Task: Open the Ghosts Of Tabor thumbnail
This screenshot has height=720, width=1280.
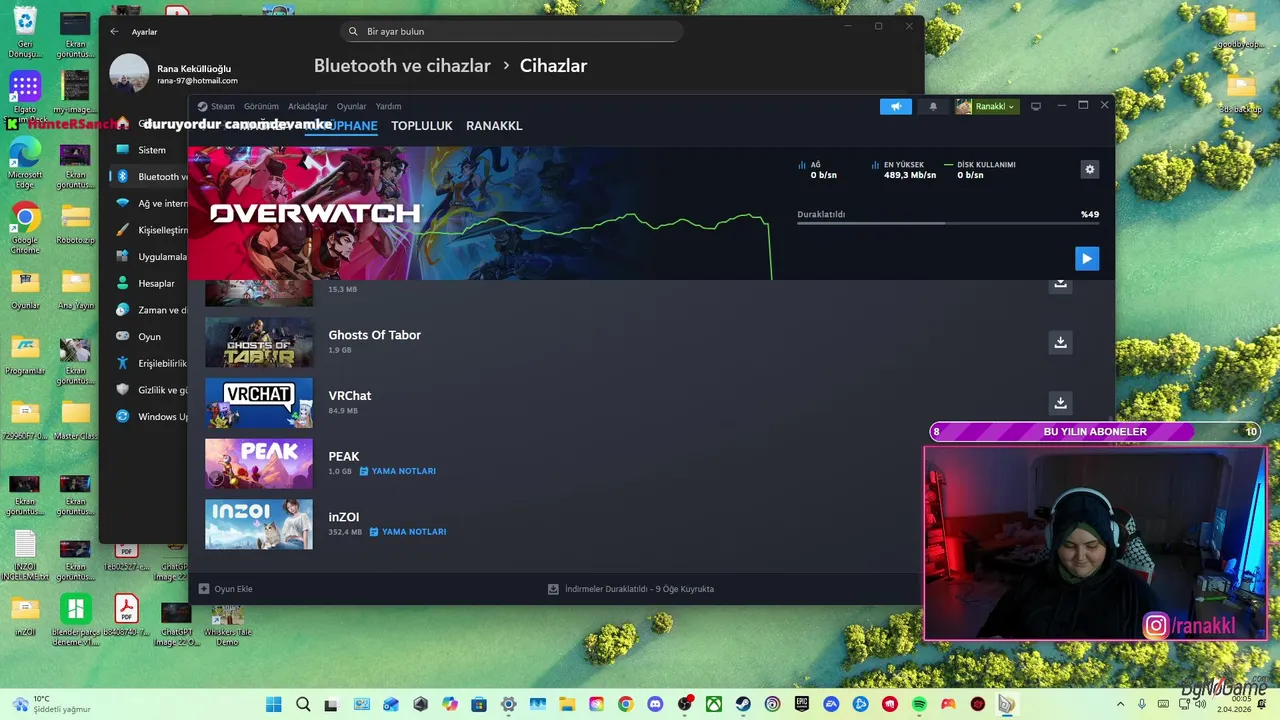Action: 259,342
